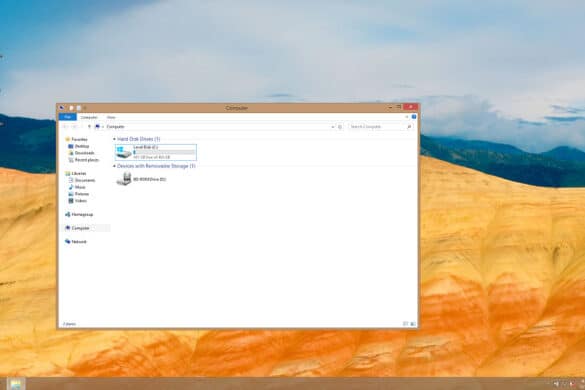Select Computer in navigation pane
Image resolution: width=585 pixels, height=390 pixels.
pyautogui.click(x=77, y=228)
